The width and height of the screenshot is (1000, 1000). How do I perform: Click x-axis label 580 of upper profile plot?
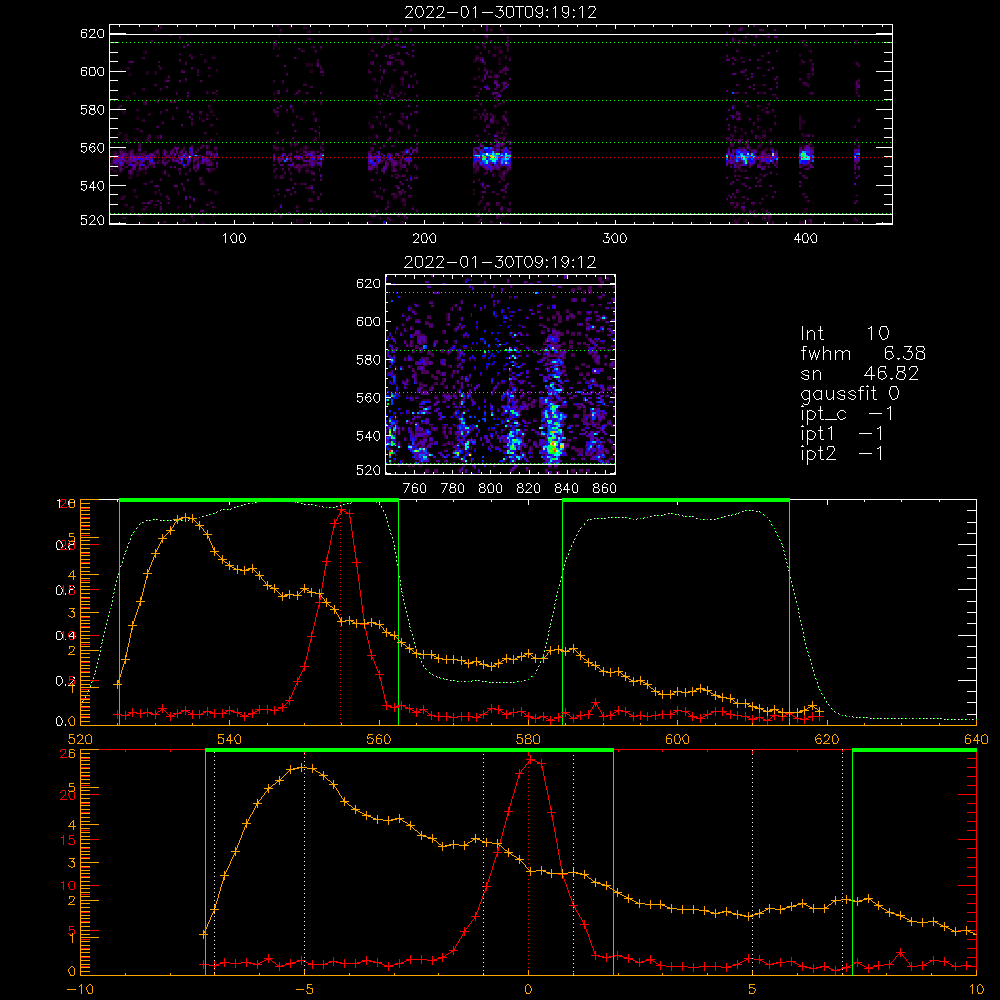(x=528, y=739)
